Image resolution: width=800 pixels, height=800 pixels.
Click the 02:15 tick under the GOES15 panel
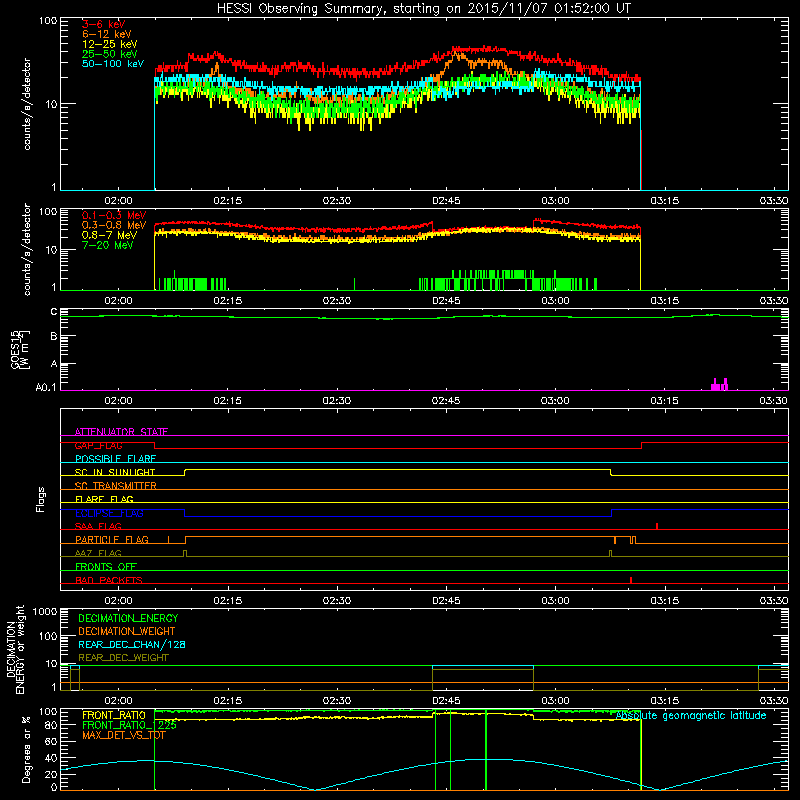point(228,401)
